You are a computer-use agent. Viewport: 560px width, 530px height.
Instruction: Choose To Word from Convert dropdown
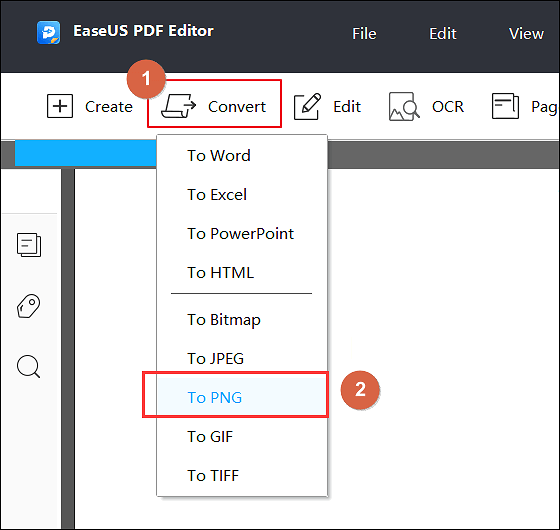(242, 156)
